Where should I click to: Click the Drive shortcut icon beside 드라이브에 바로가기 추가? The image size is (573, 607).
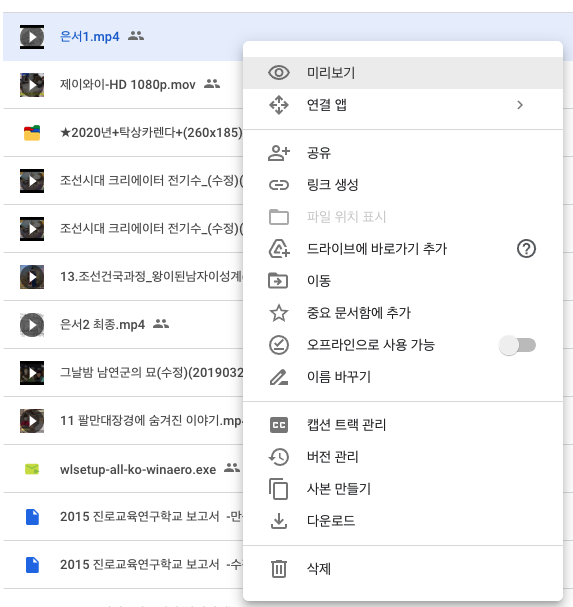pos(279,249)
